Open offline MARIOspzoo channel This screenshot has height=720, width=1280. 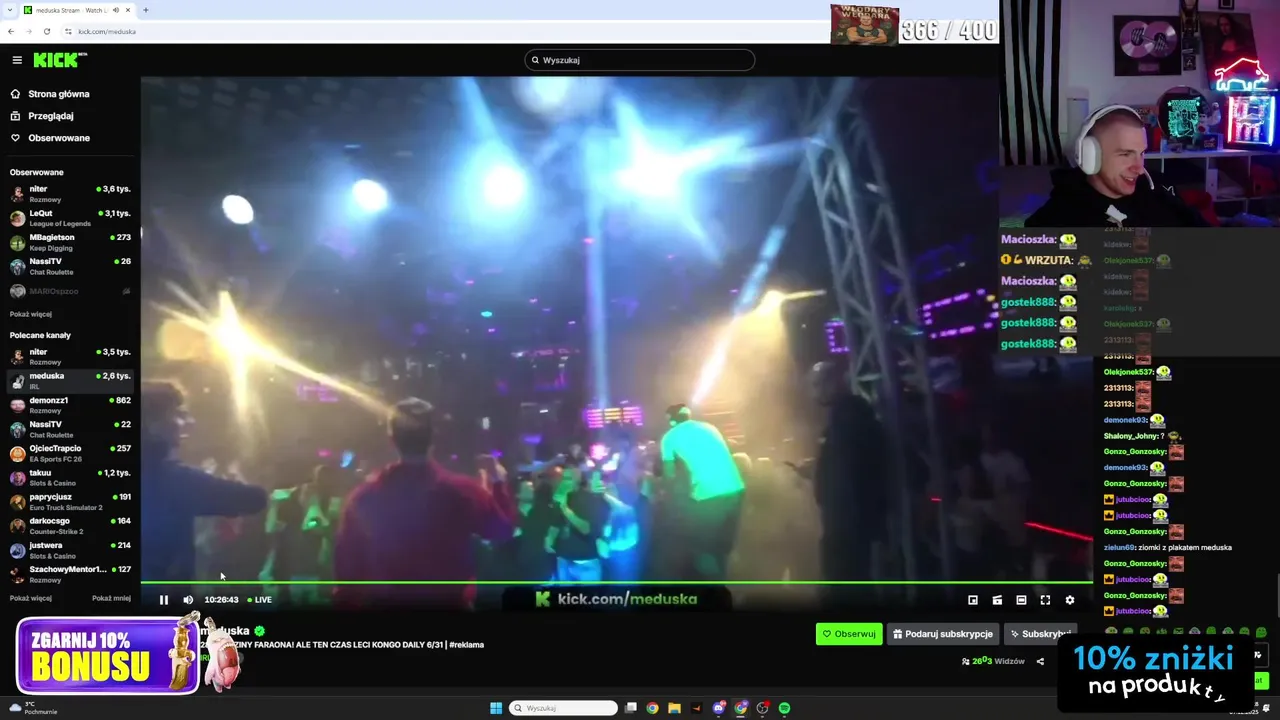coord(70,291)
